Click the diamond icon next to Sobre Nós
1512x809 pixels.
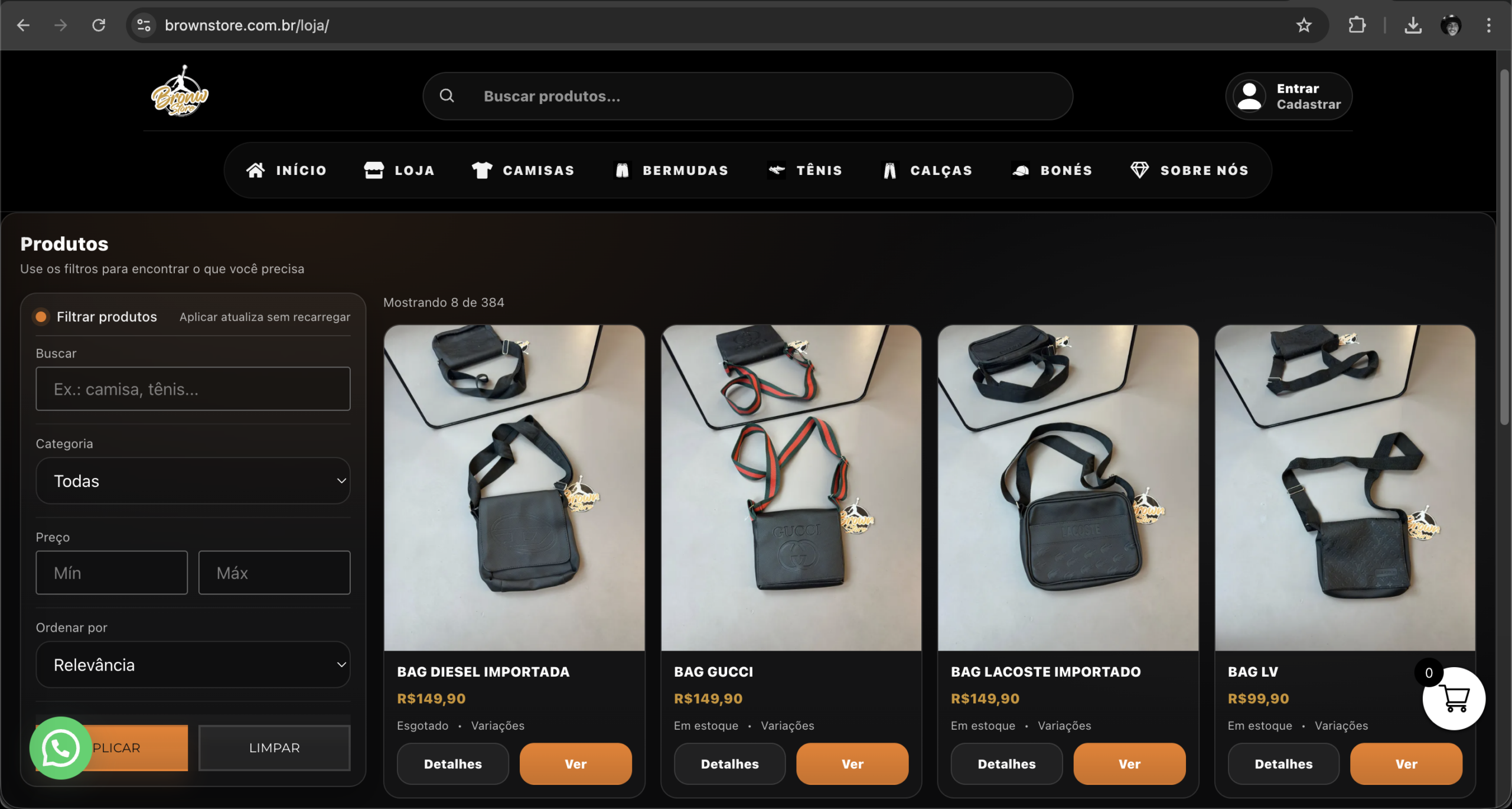[1139, 170]
